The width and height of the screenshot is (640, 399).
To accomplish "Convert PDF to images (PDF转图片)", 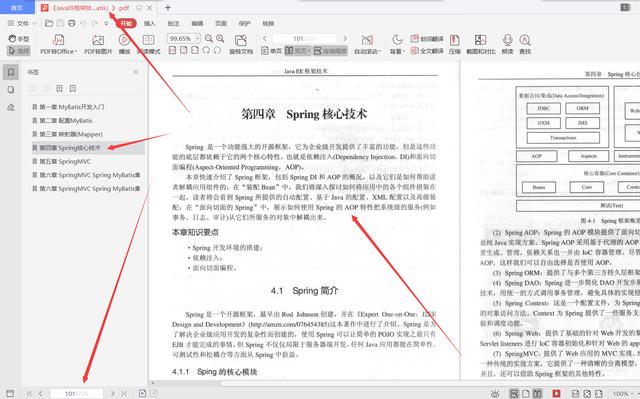I will click(x=98, y=44).
